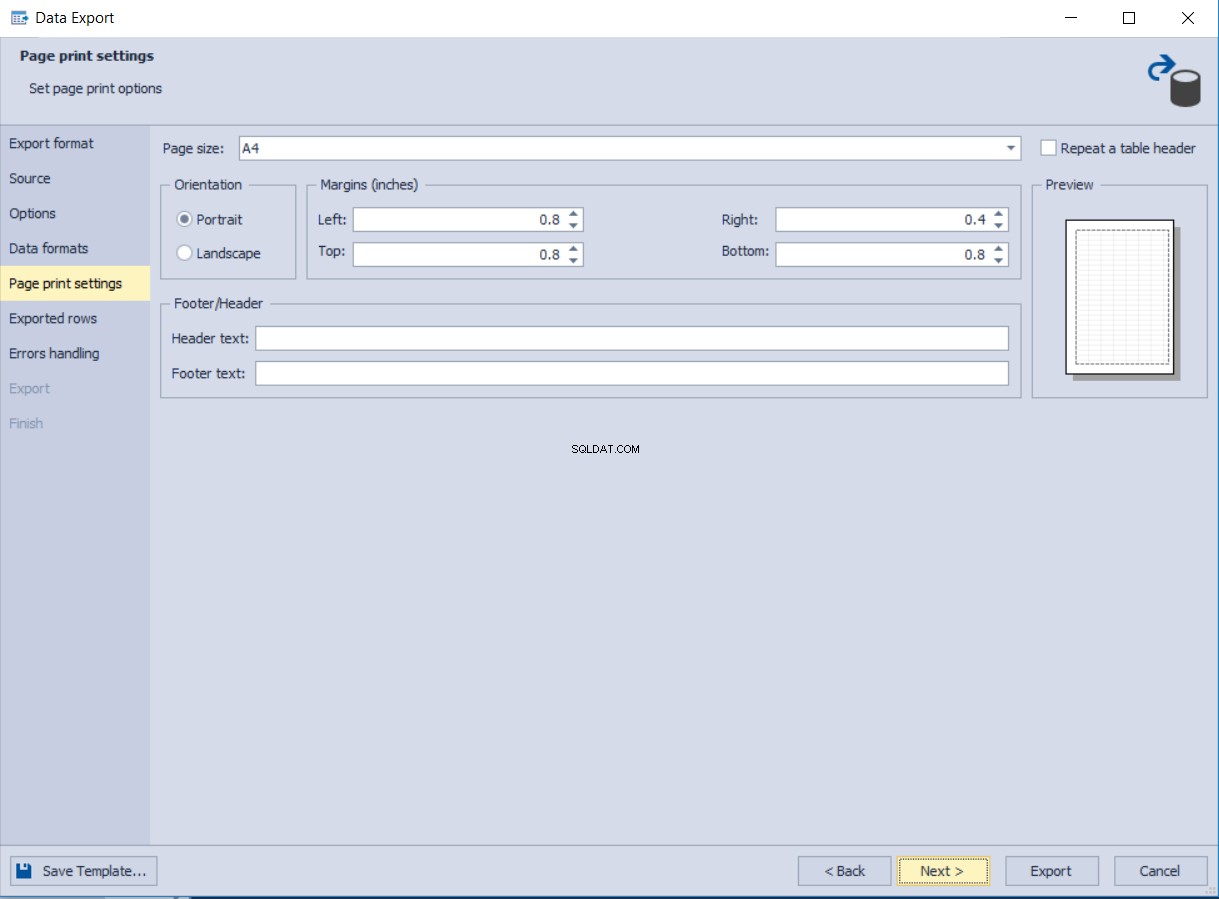Cancel the Data Export wizard
The width and height of the screenshot is (1219, 899).
1160,871
